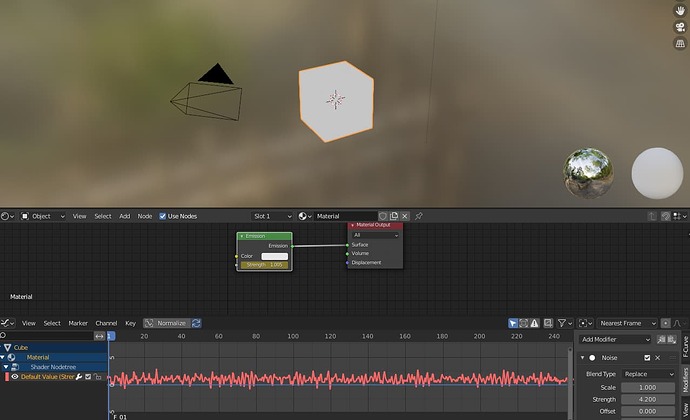The image size is (690, 420).
Task: Click the Shader Nodetree icon in channel list
Action: 15,367
